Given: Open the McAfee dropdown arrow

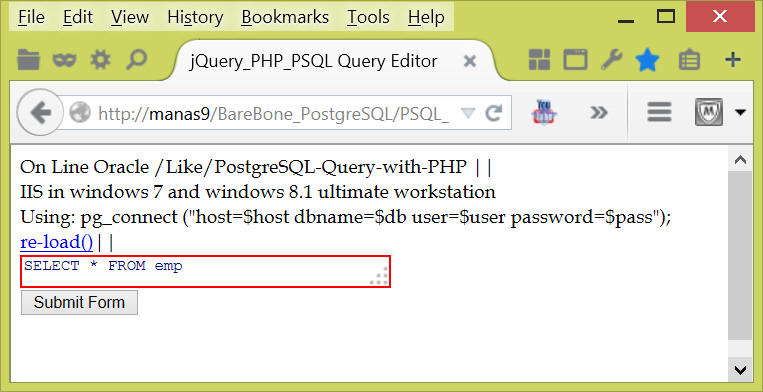Looking at the screenshot, I should (x=740, y=113).
